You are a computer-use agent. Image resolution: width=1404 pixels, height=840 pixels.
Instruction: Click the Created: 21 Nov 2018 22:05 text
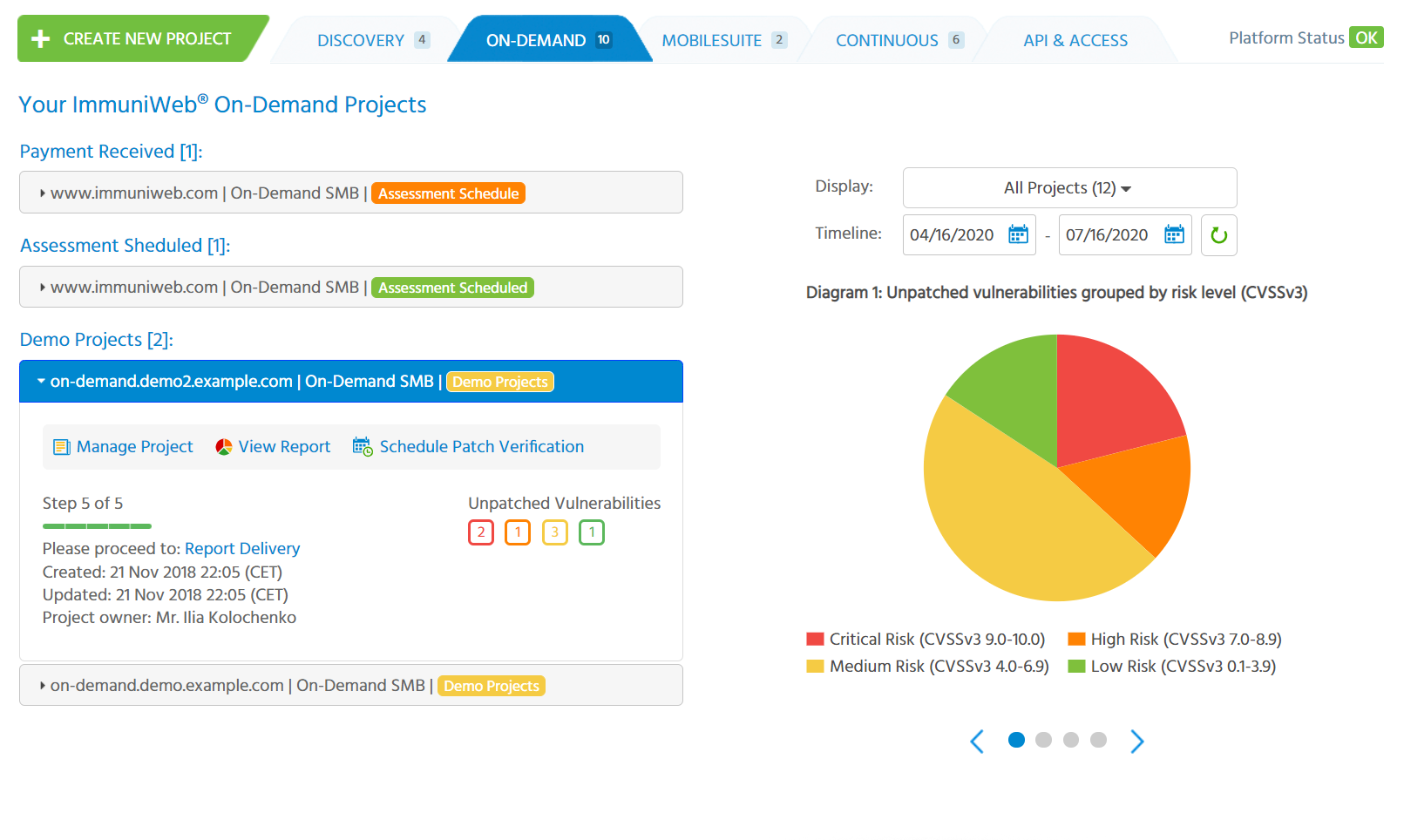tap(162, 572)
